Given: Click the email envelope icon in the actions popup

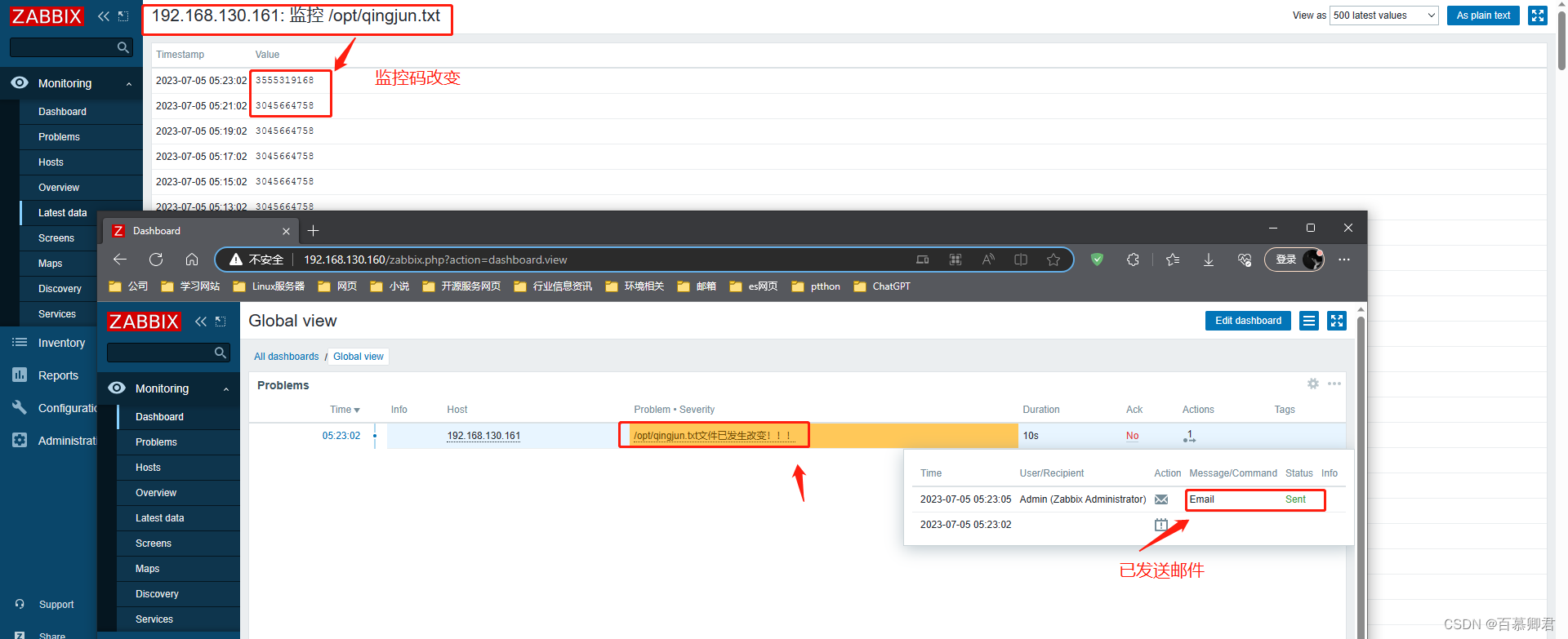Looking at the screenshot, I should (1161, 499).
